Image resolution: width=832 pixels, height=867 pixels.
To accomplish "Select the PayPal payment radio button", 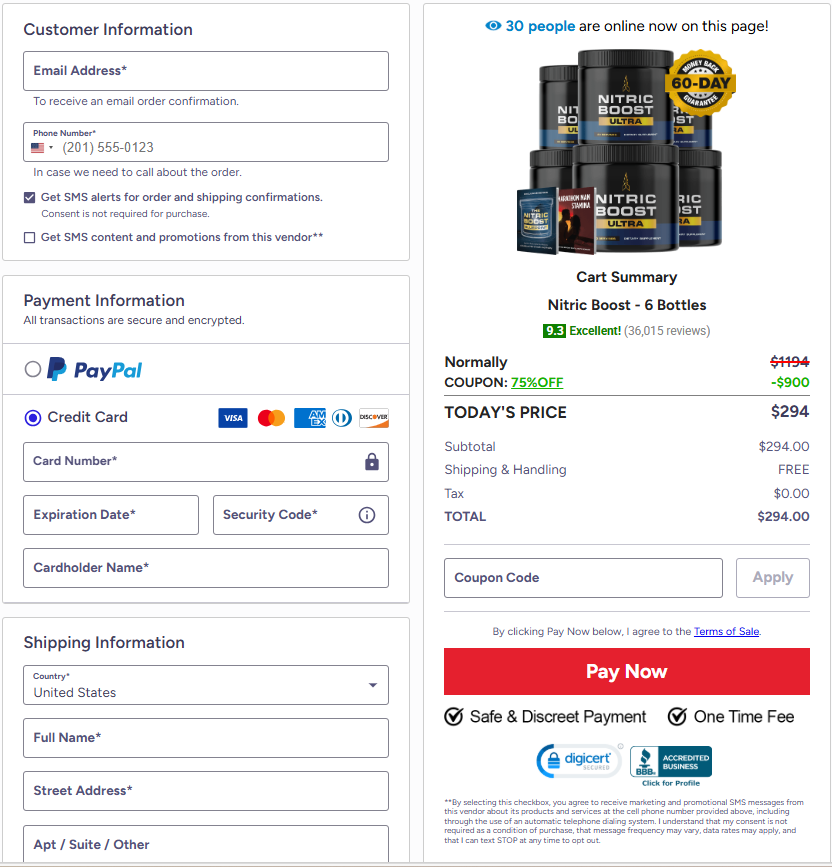I will pyautogui.click(x=31, y=369).
